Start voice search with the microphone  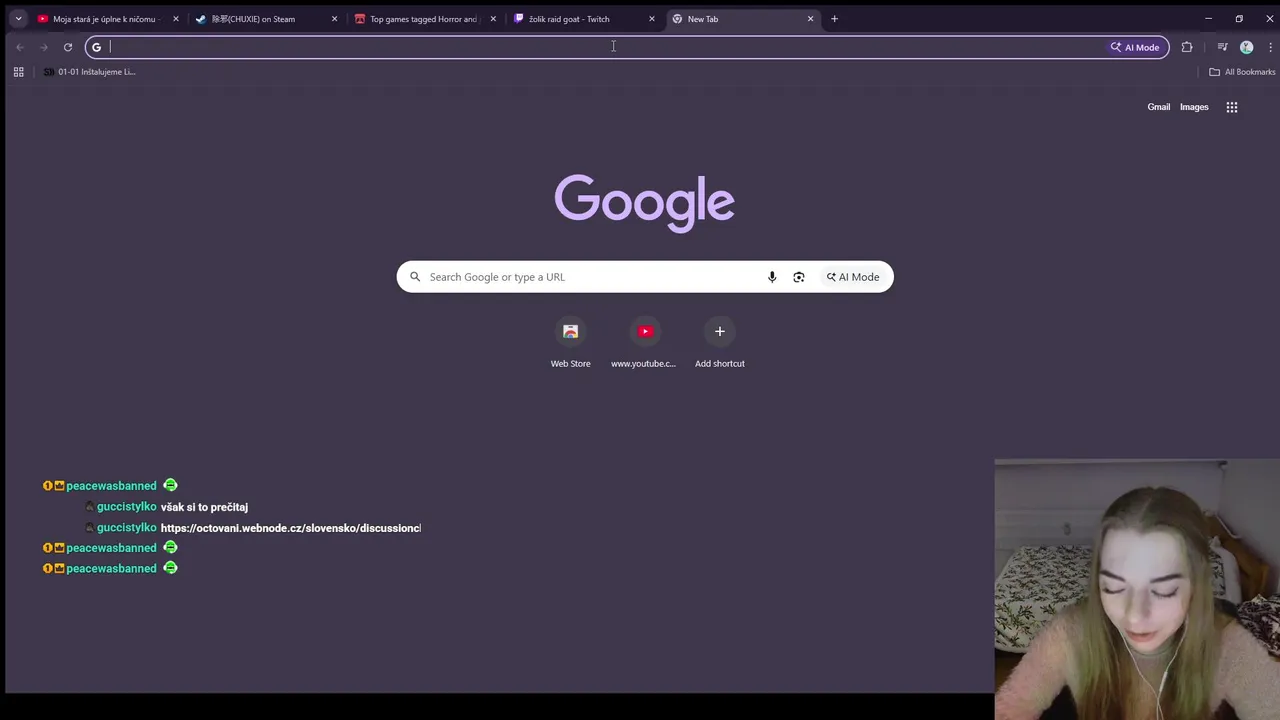772,277
